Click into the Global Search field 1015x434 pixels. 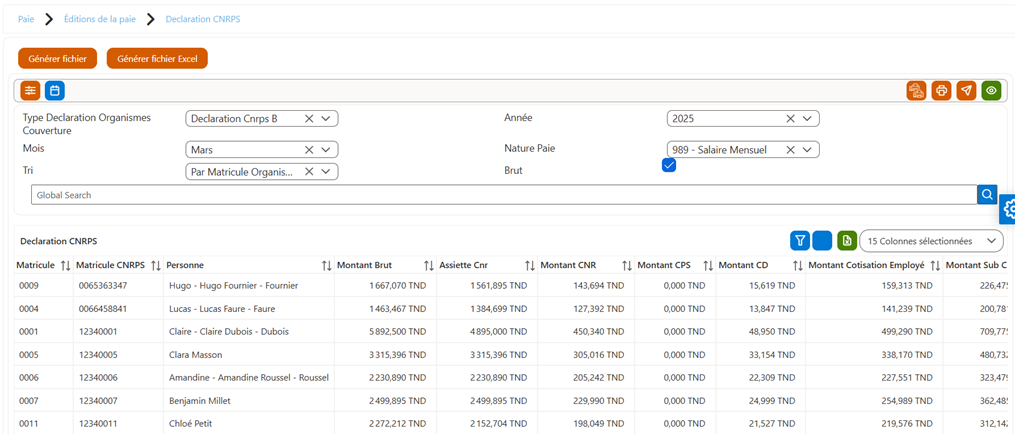504,194
